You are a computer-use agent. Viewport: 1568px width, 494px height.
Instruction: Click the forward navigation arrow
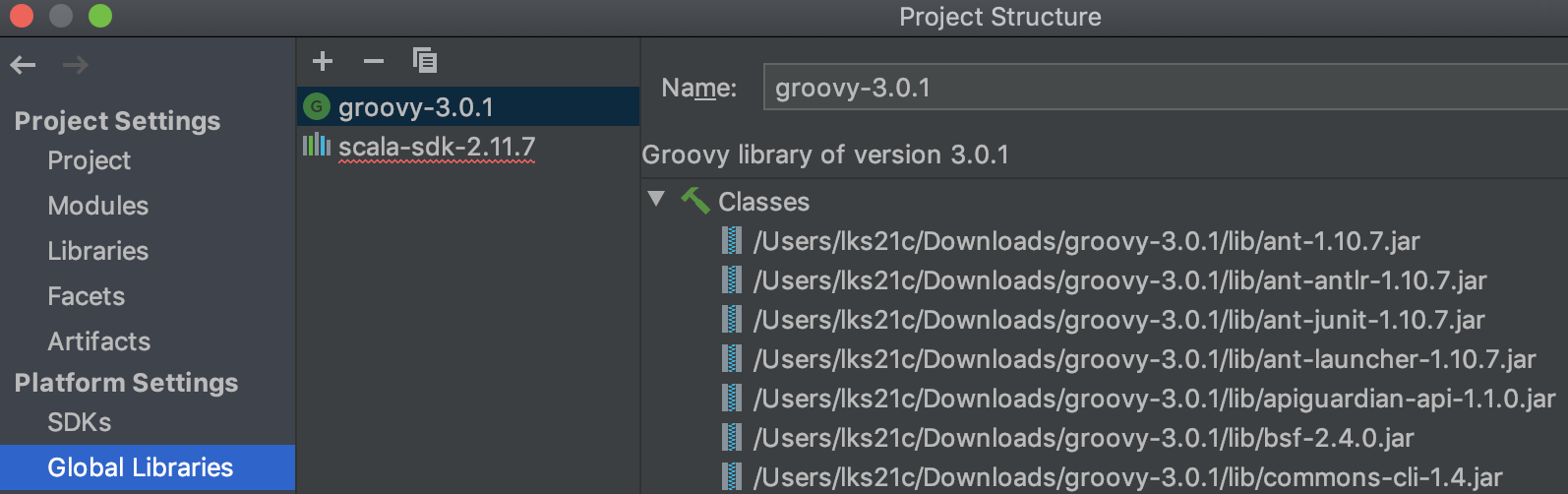pos(75,65)
